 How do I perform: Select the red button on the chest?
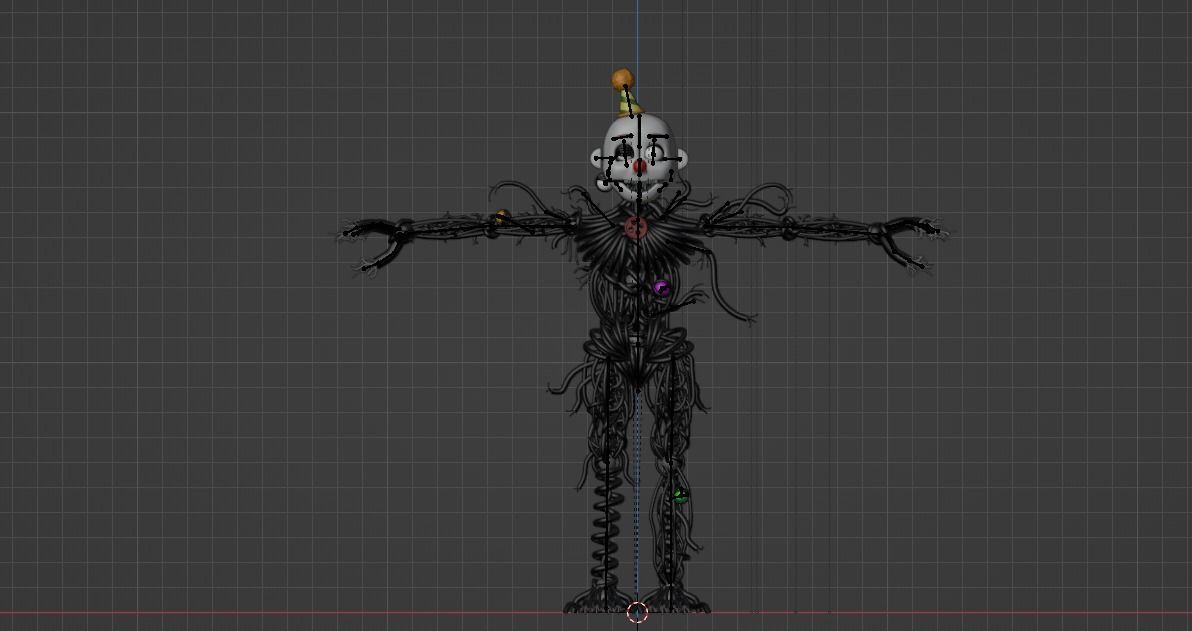coord(636,227)
